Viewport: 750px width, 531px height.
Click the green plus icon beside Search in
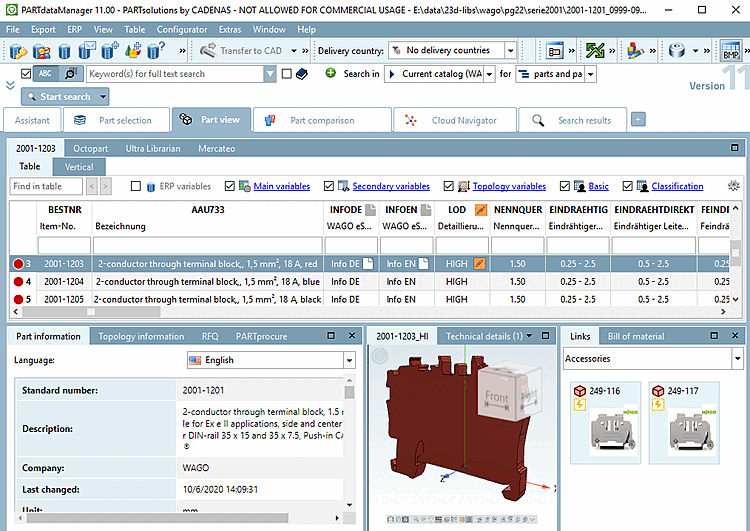pos(331,73)
